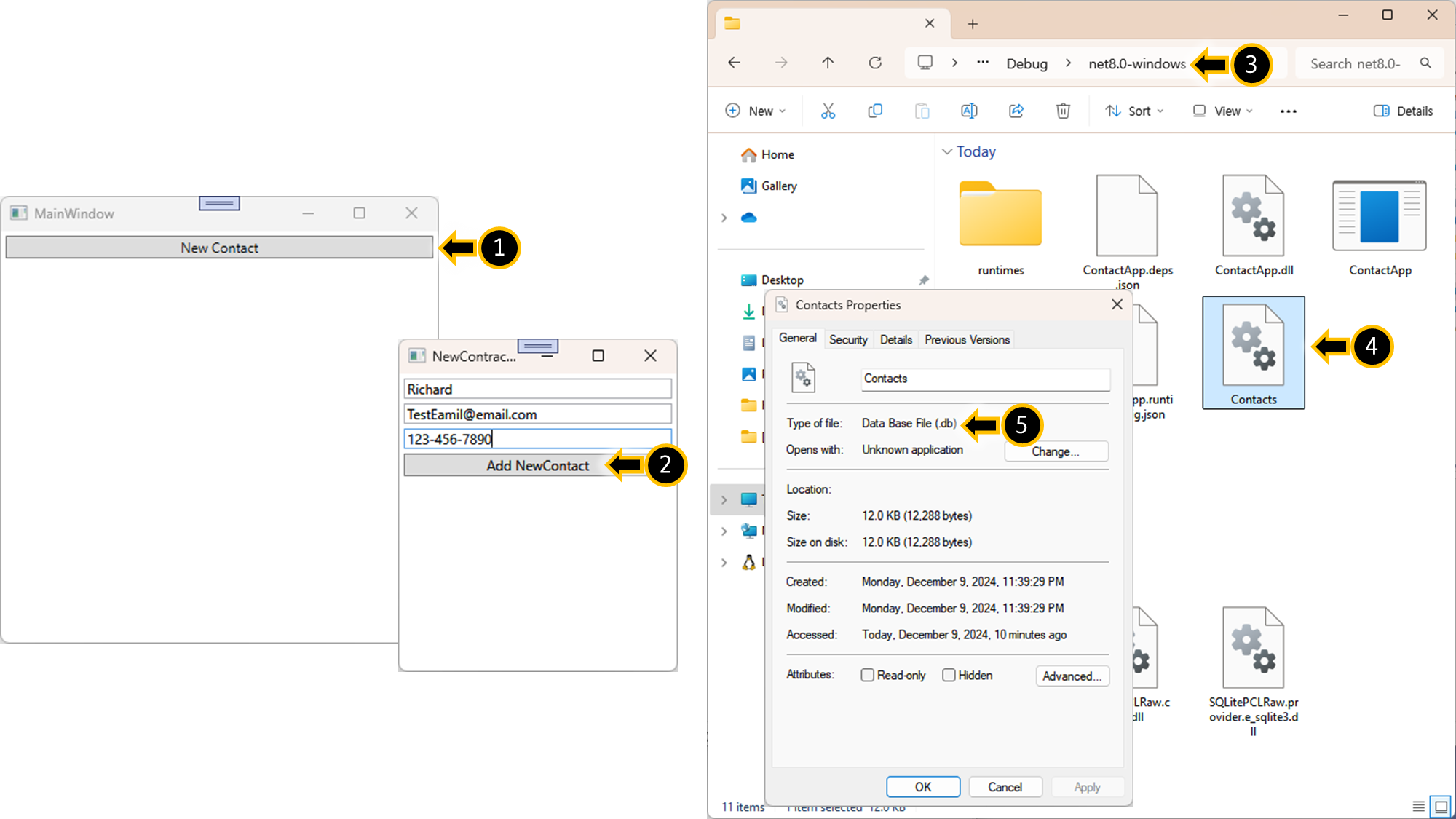Viewport: 1456px width, 819px height.
Task: Click the Copy icon in Explorer toolbar
Action: [875, 111]
